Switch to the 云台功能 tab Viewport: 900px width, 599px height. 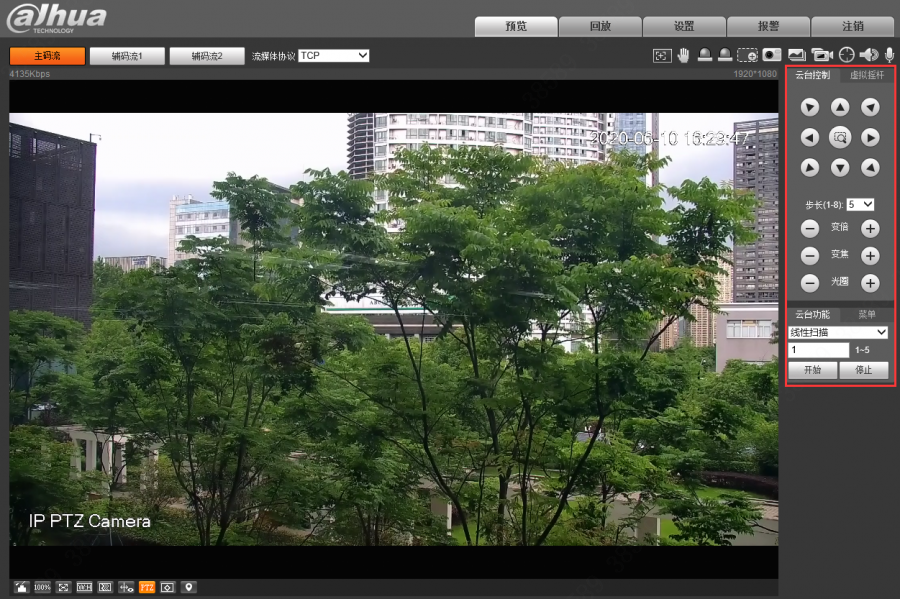tap(813, 314)
